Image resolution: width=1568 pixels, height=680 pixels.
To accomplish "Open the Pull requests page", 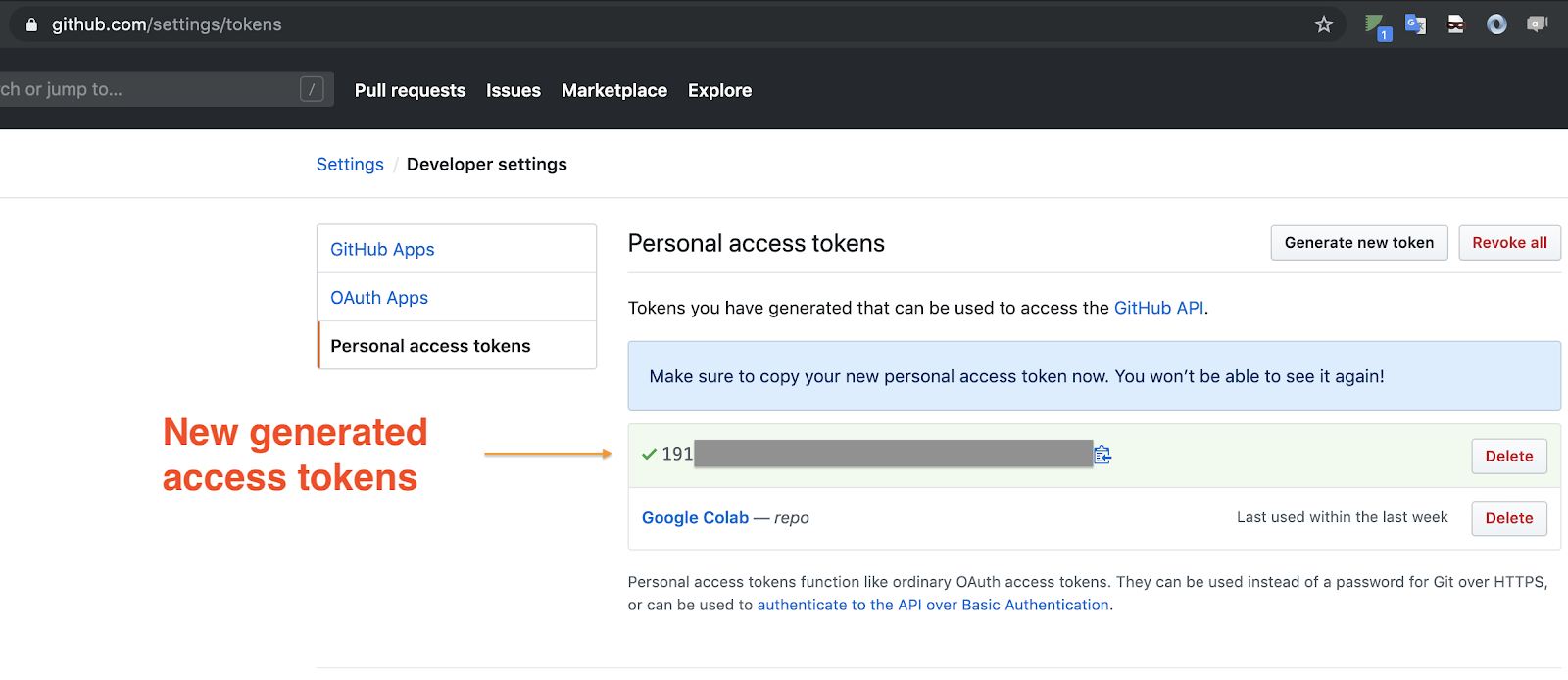I will (410, 90).
